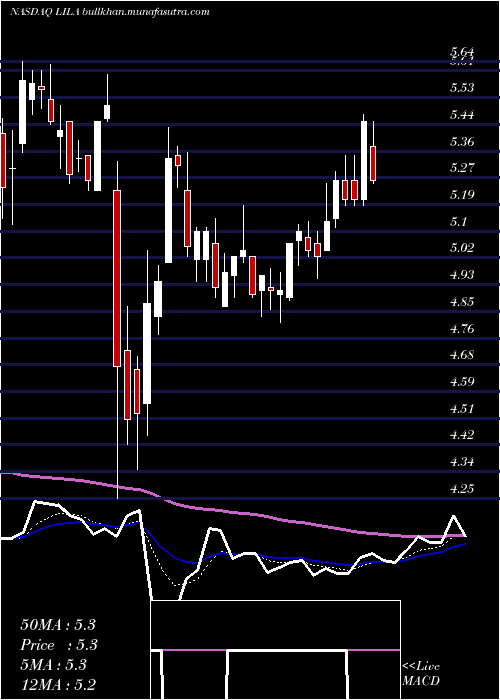Select the 5.27 price level label

462,168
